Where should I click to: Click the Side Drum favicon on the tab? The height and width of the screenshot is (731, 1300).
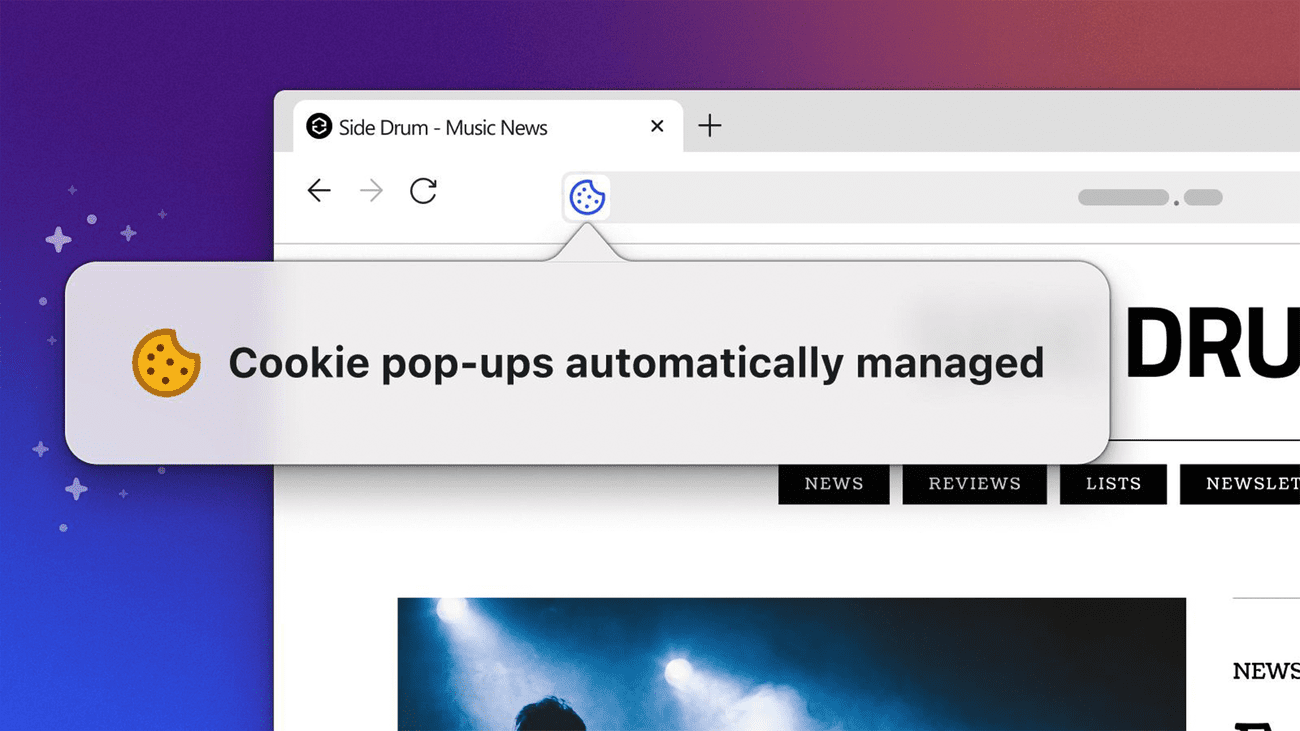[x=319, y=127]
